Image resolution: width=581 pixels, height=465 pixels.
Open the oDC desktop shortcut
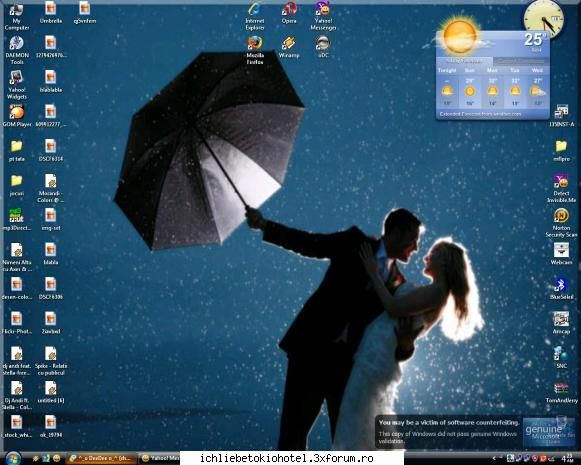point(323,47)
